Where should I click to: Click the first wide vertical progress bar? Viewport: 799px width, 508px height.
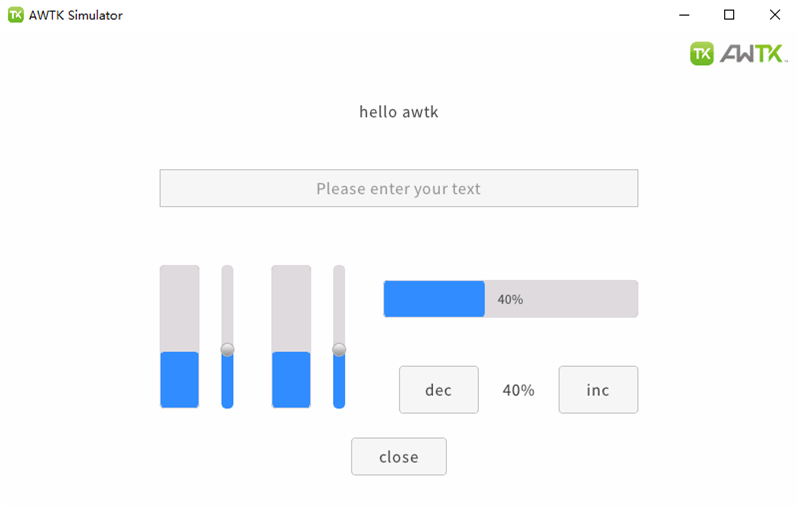[x=179, y=337]
